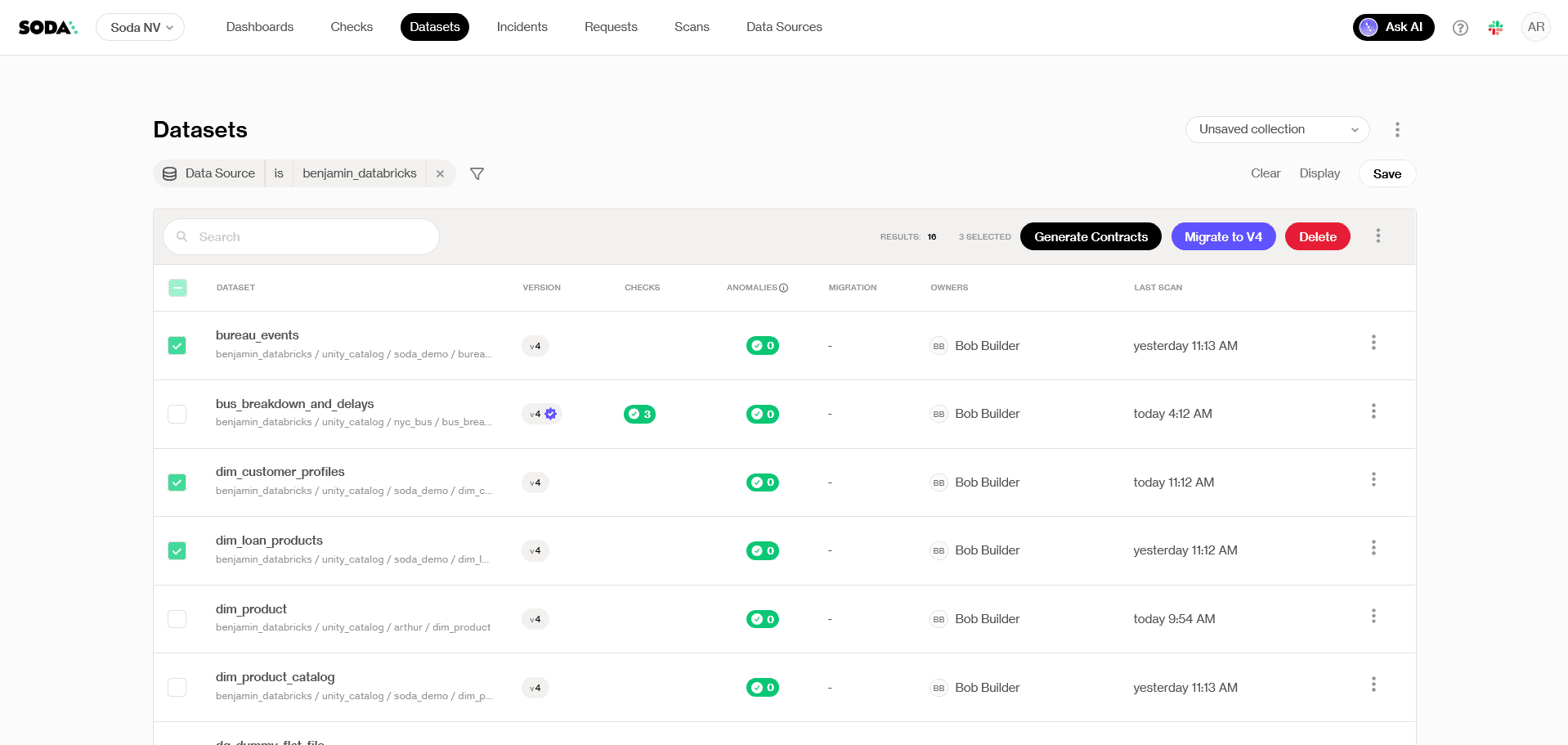Screen dimensions: 1568x745
Task: Click the purple Migrate to V4 button
Action: click(x=1223, y=236)
